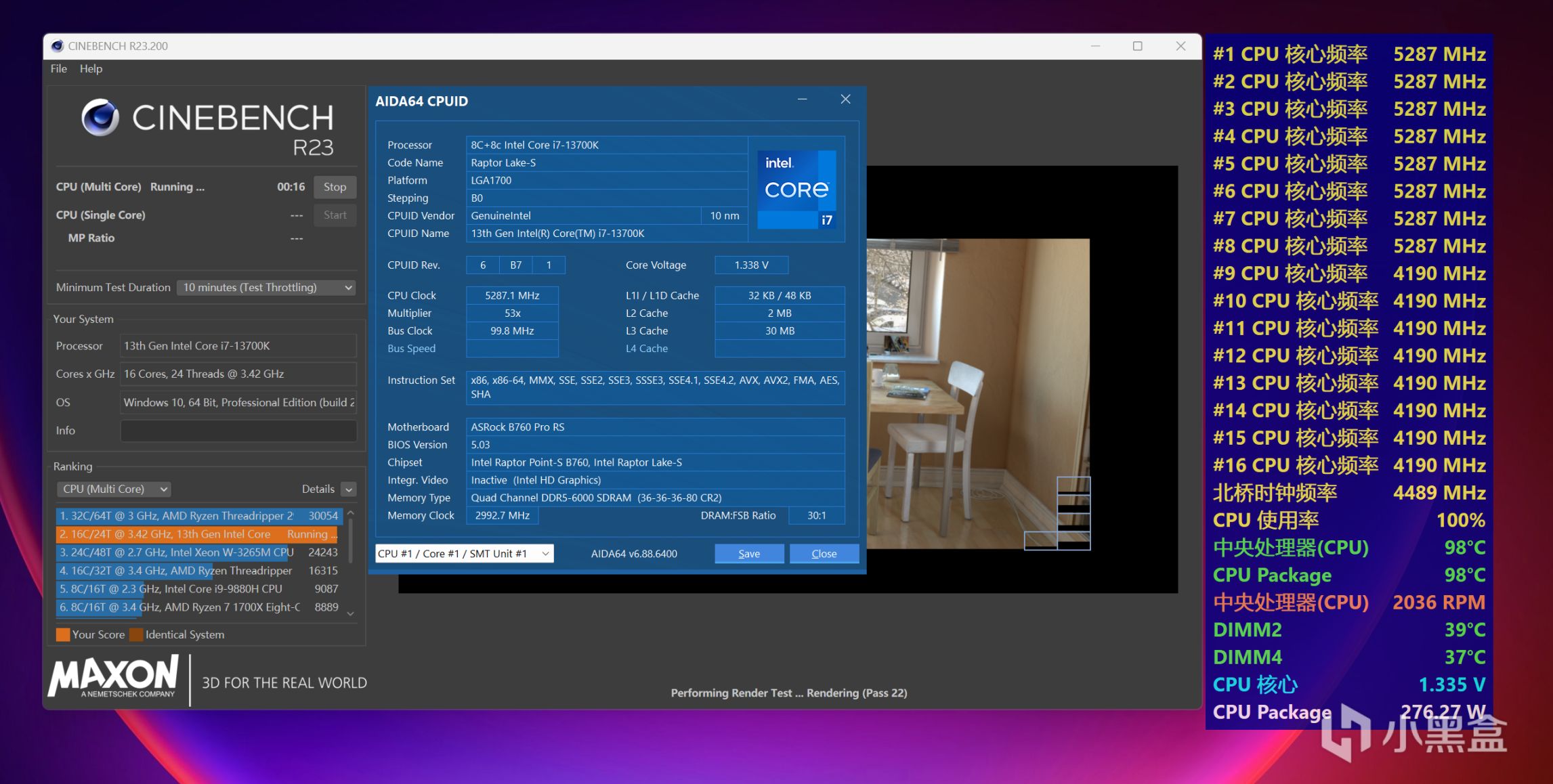Image resolution: width=1553 pixels, height=784 pixels.
Task: Stop the running Multi Core test
Action: (335, 187)
